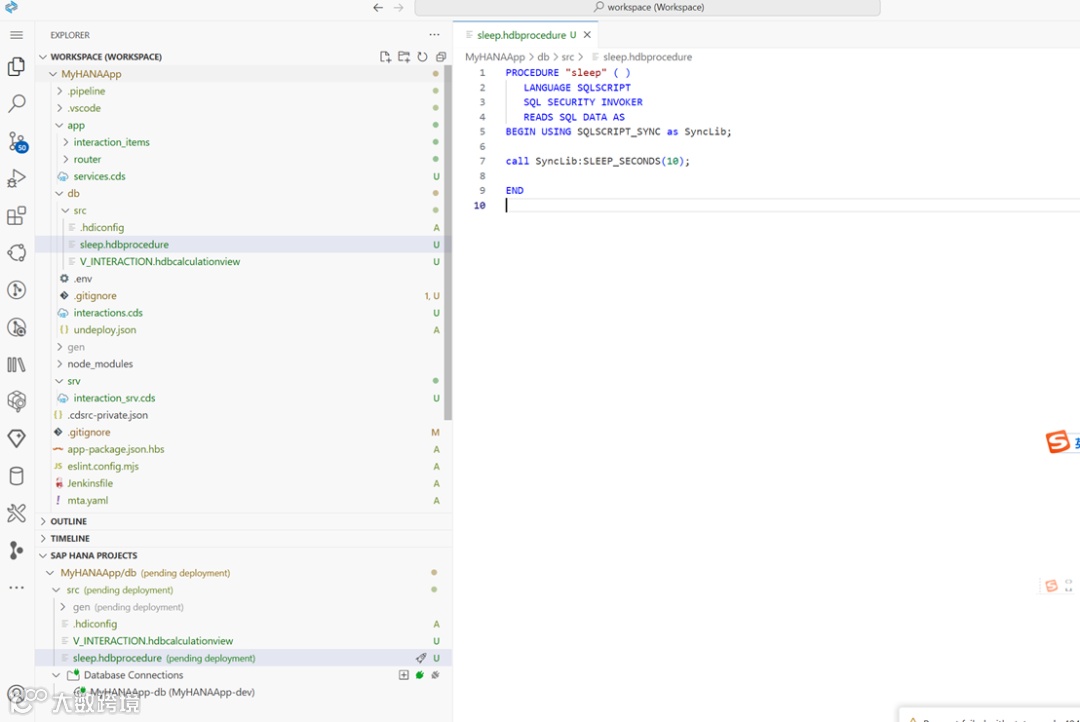Image resolution: width=1080 pixels, height=722 pixels.
Task: Open V_INTERACTION.hdbcalculationview in the db src folder
Action: 160,262
